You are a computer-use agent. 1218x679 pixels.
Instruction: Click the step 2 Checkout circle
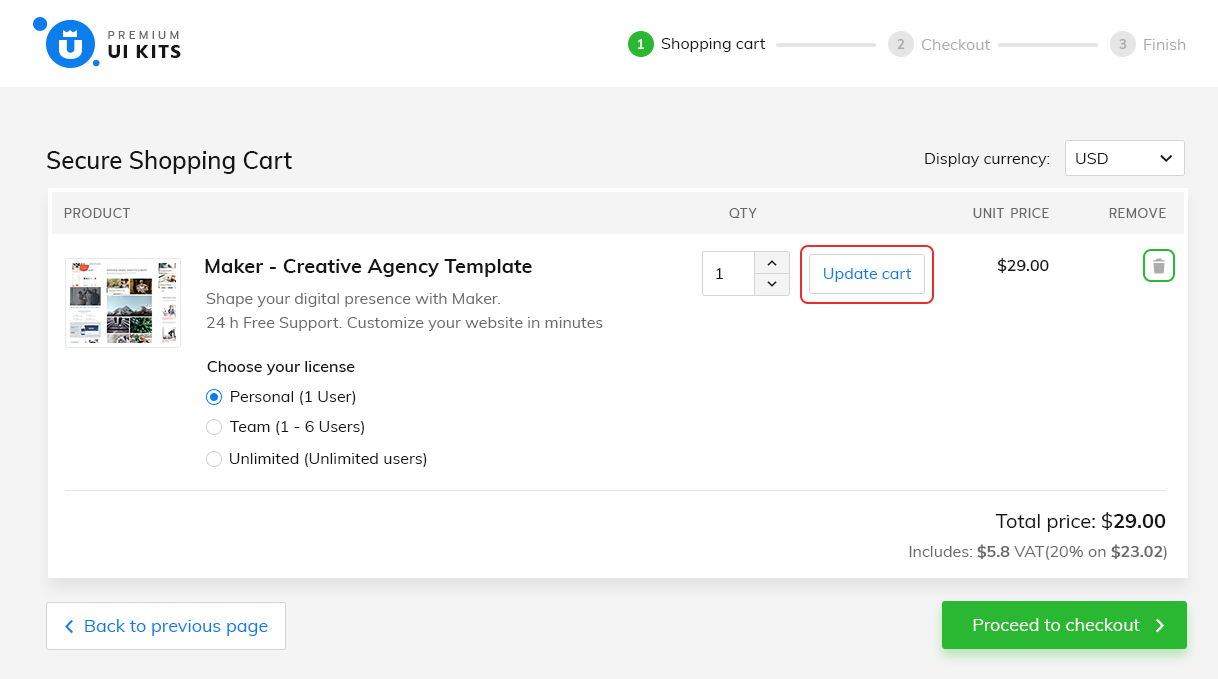pos(900,44)
